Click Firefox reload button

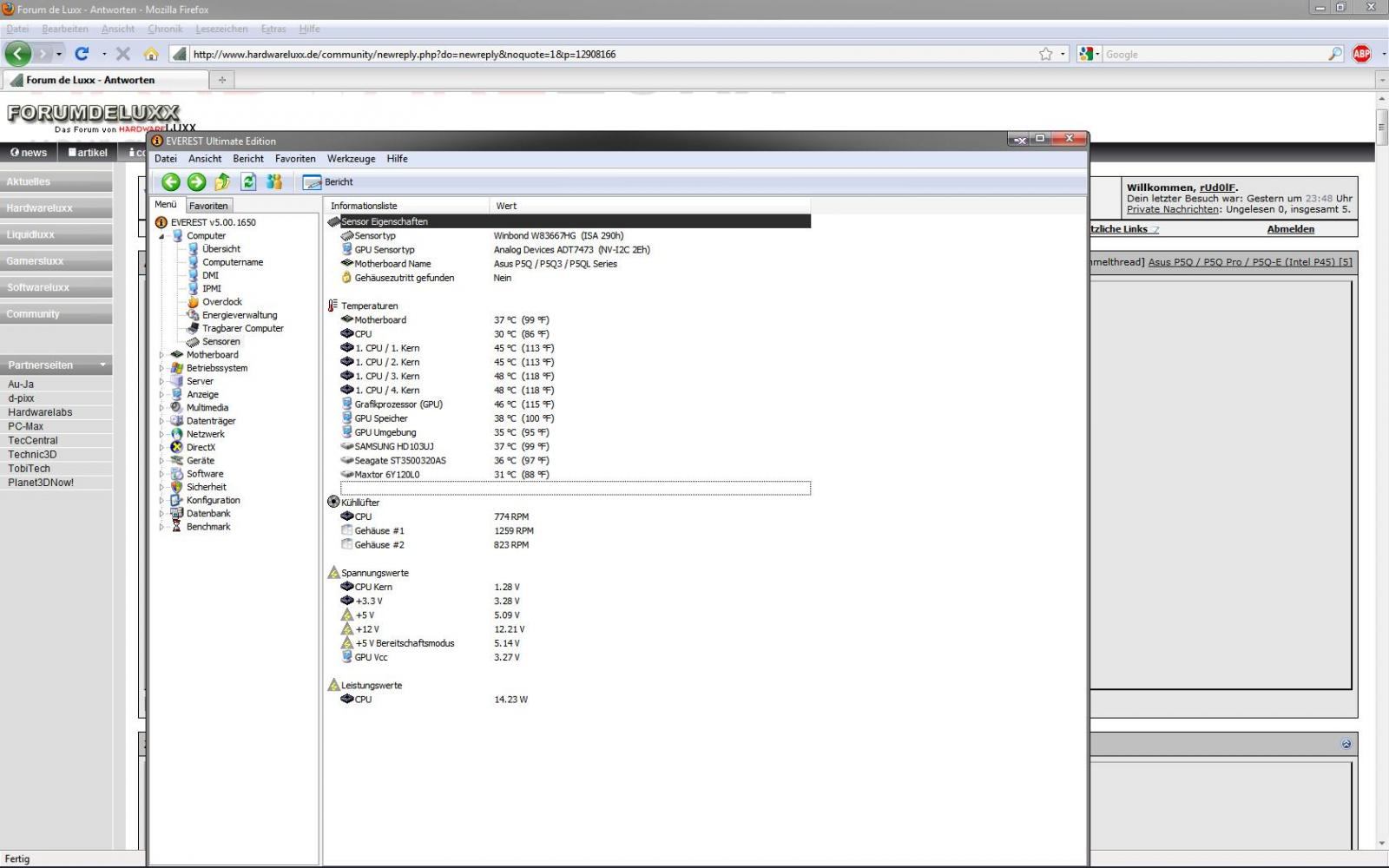point(82,54)
